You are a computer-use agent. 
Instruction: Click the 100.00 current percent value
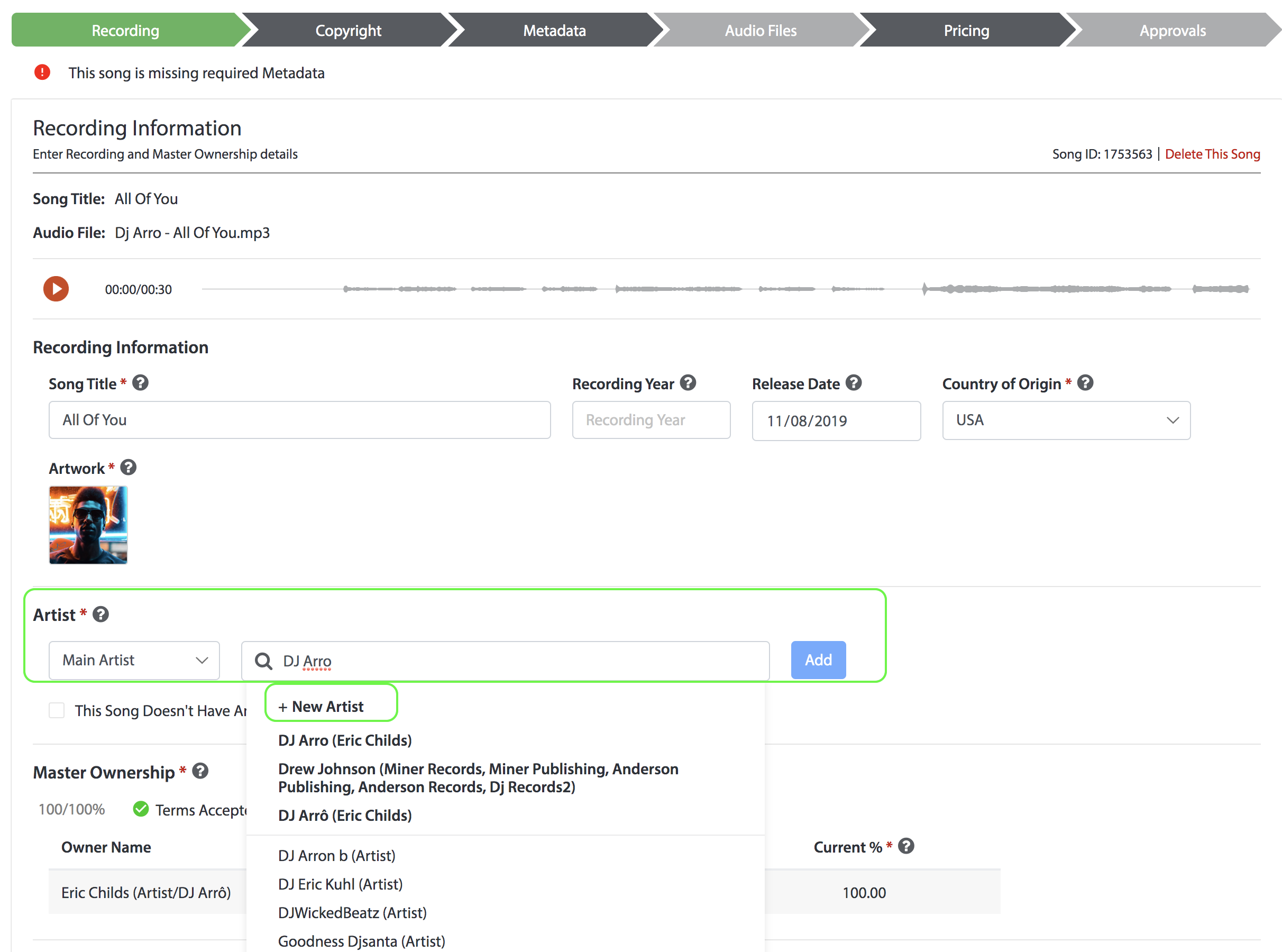click(864, 893)
